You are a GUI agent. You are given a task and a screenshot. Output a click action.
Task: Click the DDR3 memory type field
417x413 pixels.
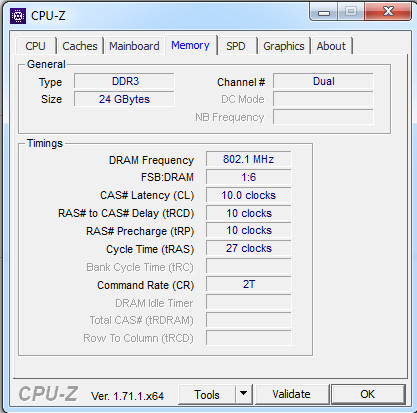124,81
